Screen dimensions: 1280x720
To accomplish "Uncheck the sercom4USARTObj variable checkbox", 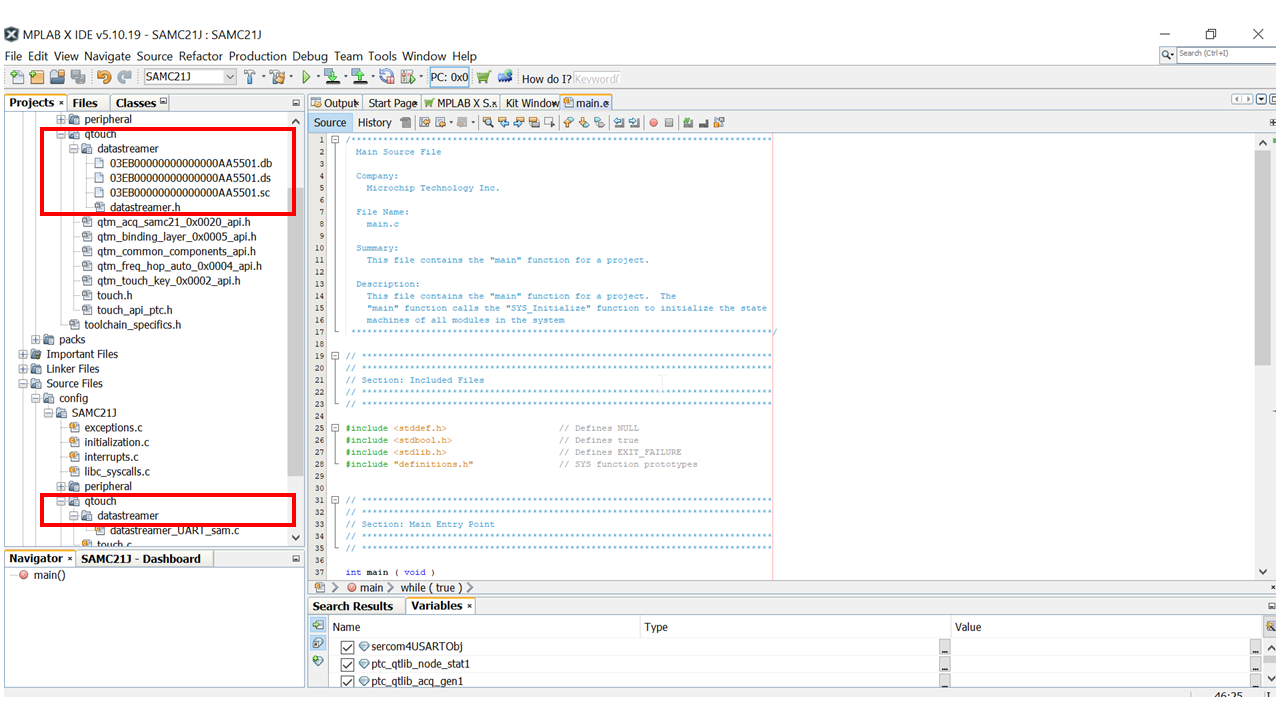I will coord(348,647).
